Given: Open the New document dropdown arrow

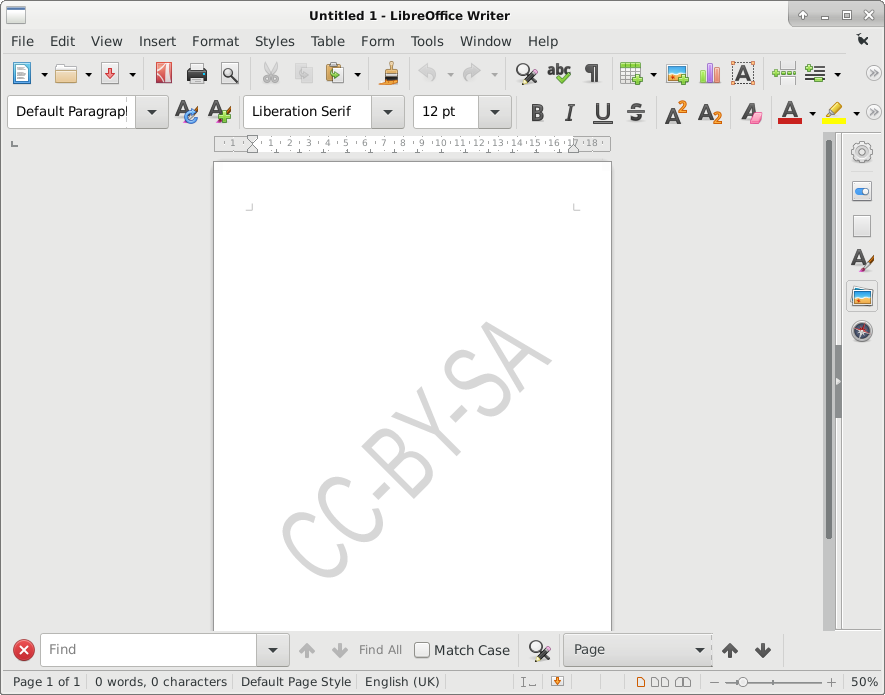Looking at the screenshot, I should tap(45, 74).
